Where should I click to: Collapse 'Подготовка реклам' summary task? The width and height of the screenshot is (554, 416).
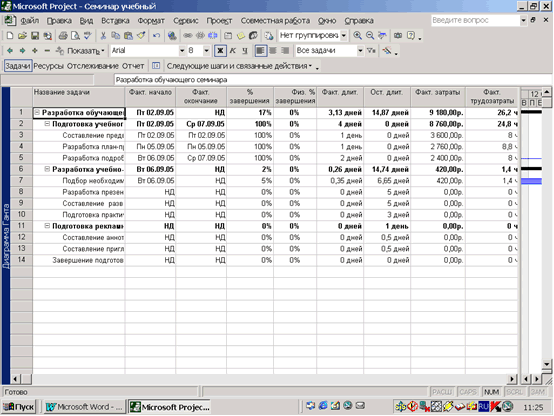47,226
